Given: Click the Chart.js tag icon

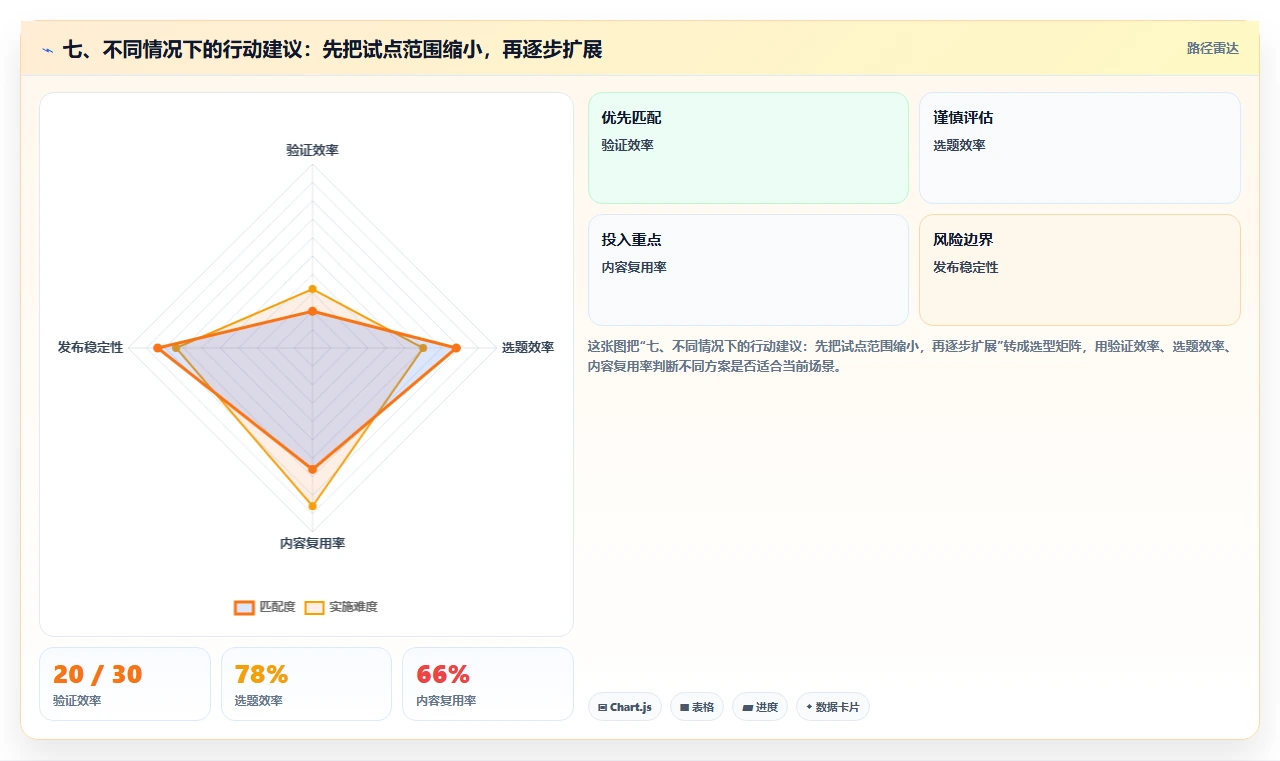Looking at the screenshot, I should 602,707.
